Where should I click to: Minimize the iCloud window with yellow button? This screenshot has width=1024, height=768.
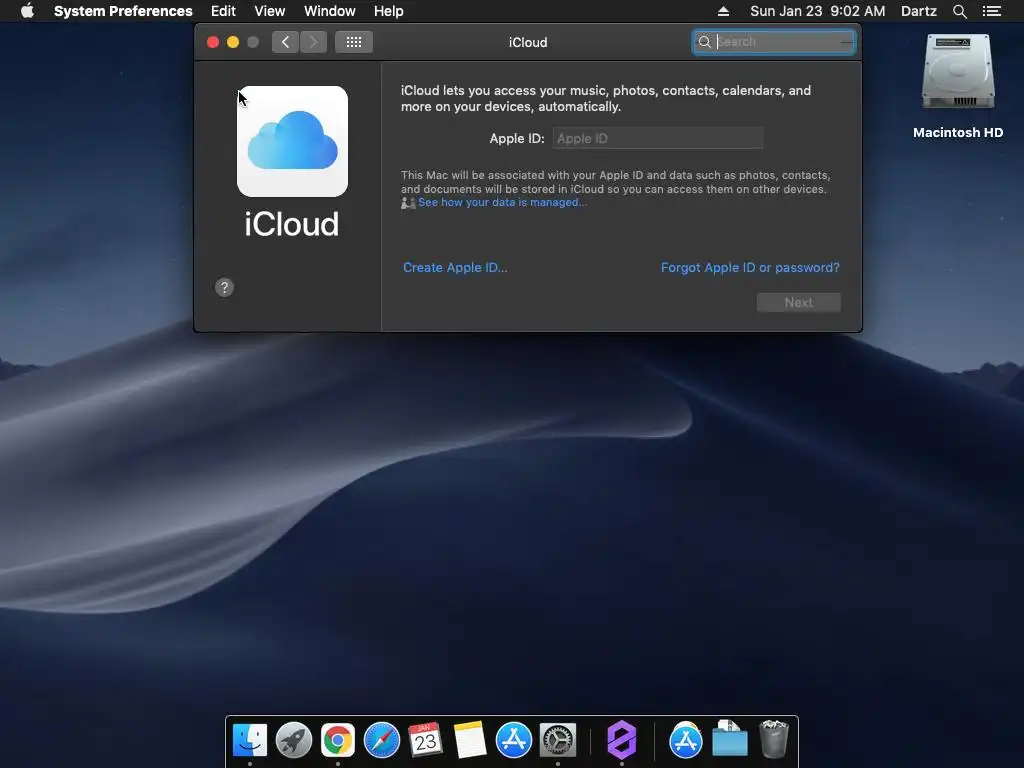[x=232, y=42]
